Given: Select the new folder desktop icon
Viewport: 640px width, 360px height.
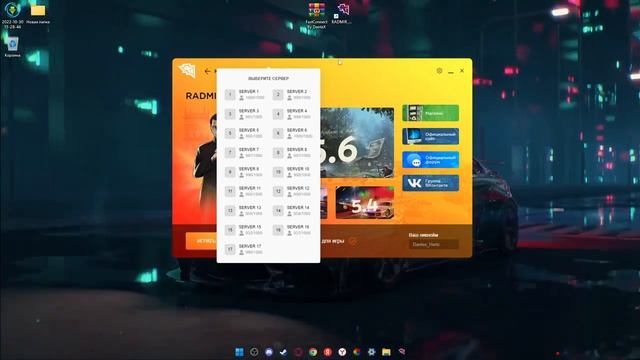Looking at the screenshot, I should [38, 14].
